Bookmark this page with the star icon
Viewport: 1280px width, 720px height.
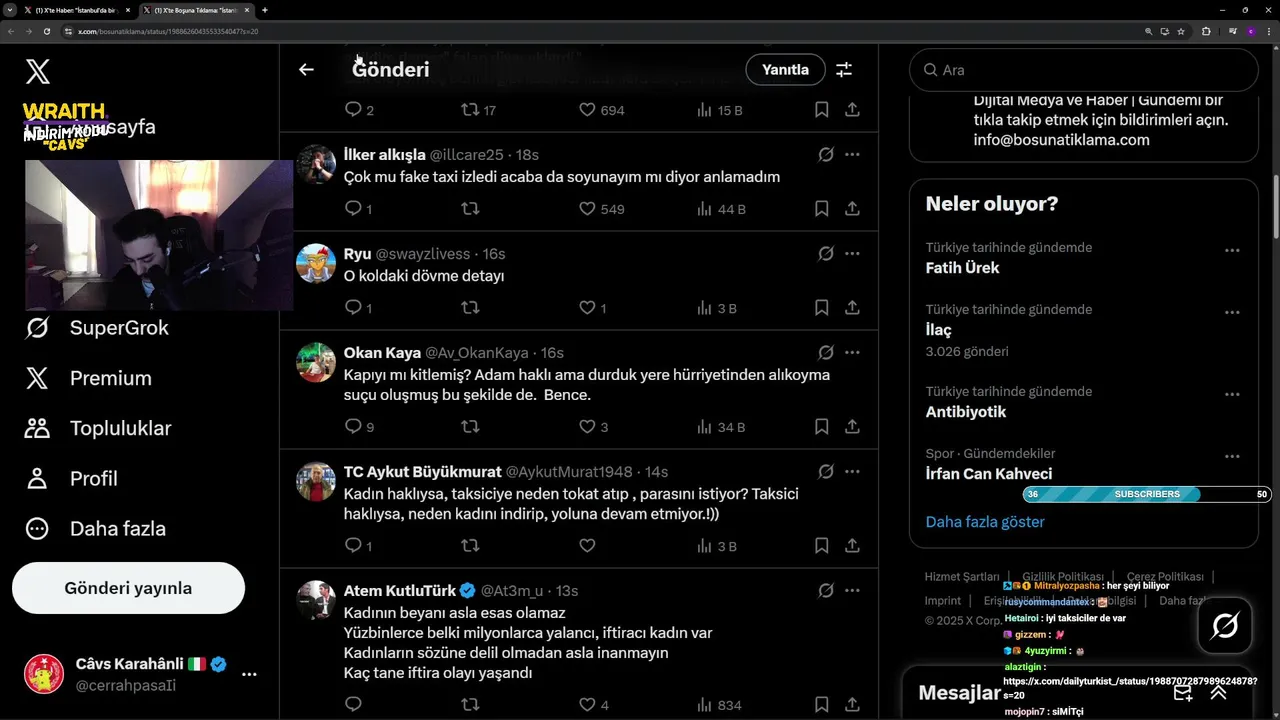pos(1181,31)
